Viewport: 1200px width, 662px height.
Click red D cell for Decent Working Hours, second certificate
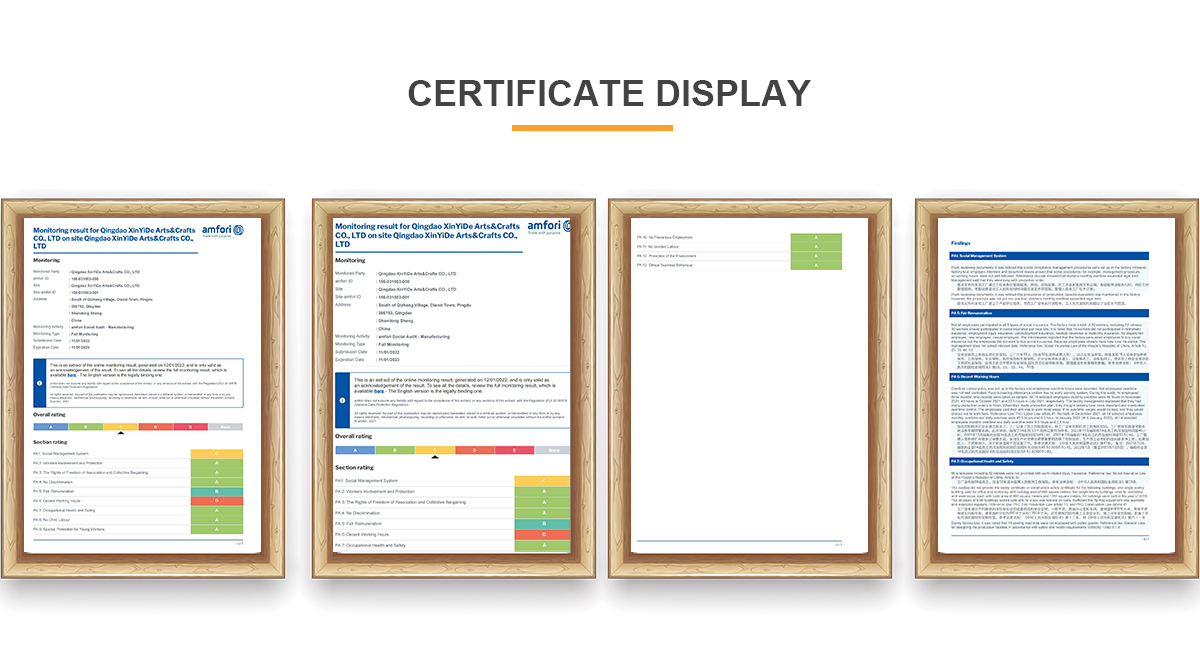coord(543,535)
